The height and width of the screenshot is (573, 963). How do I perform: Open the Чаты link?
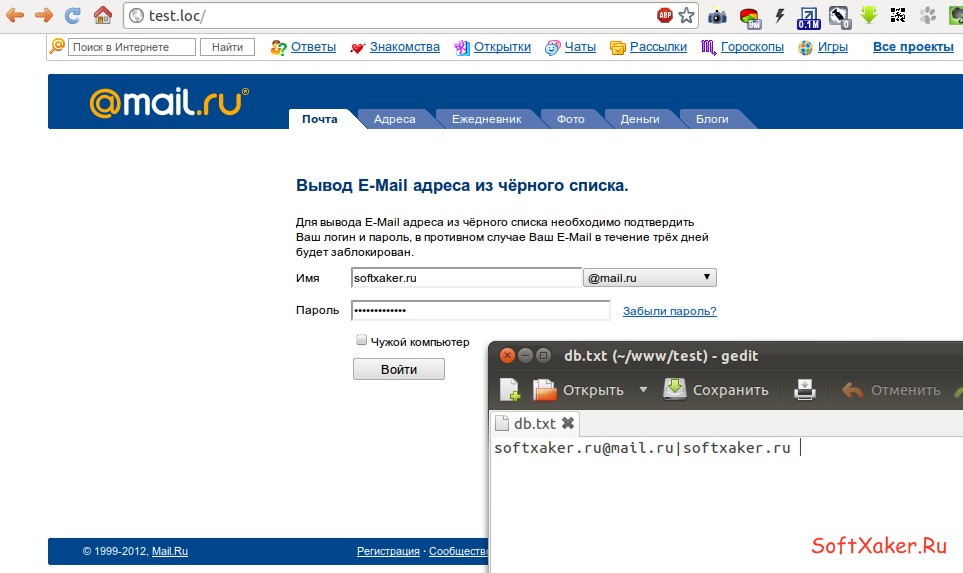580,47
